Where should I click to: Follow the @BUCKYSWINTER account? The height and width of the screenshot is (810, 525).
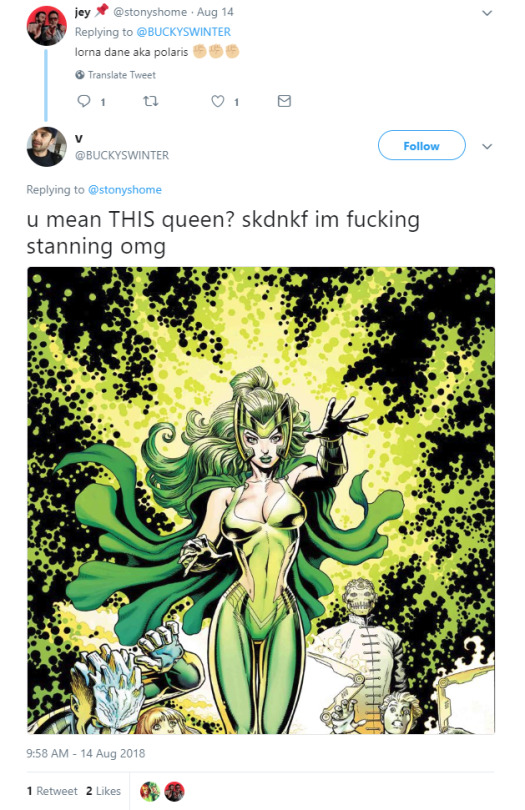tap(422, 146)
